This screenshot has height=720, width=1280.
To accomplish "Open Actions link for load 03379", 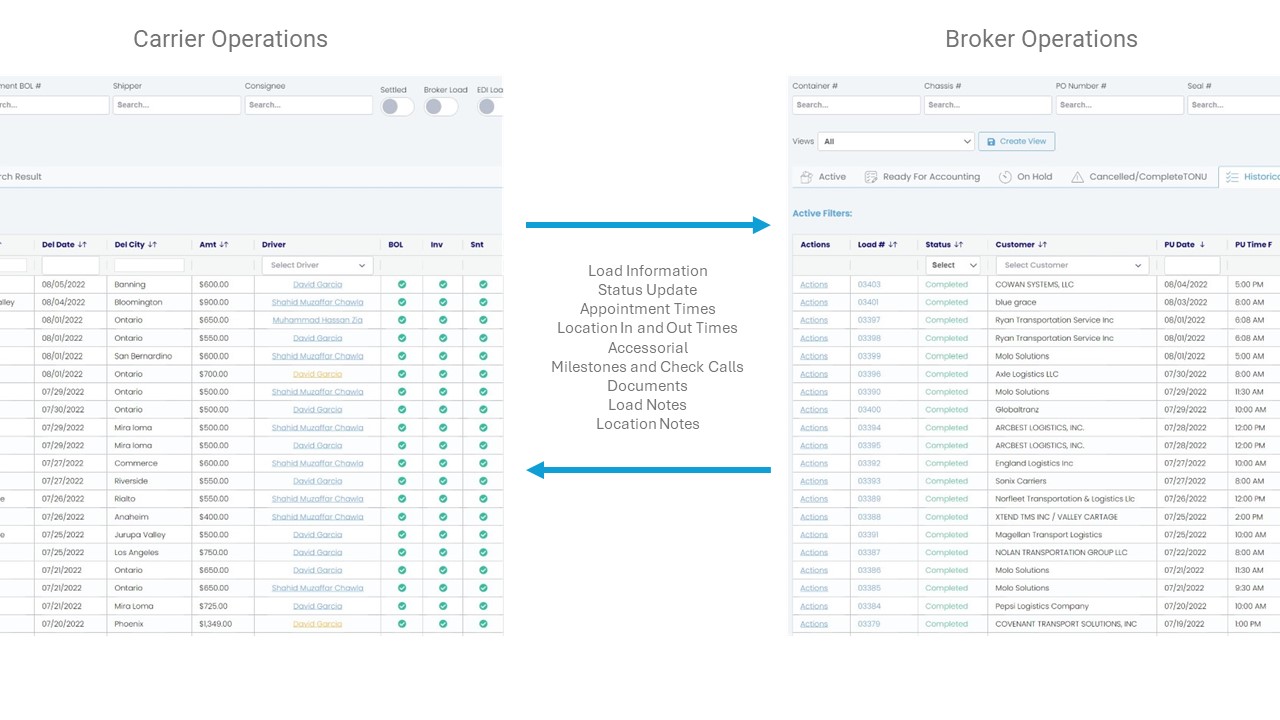I will pyautogui.click(x=814, y=624).
